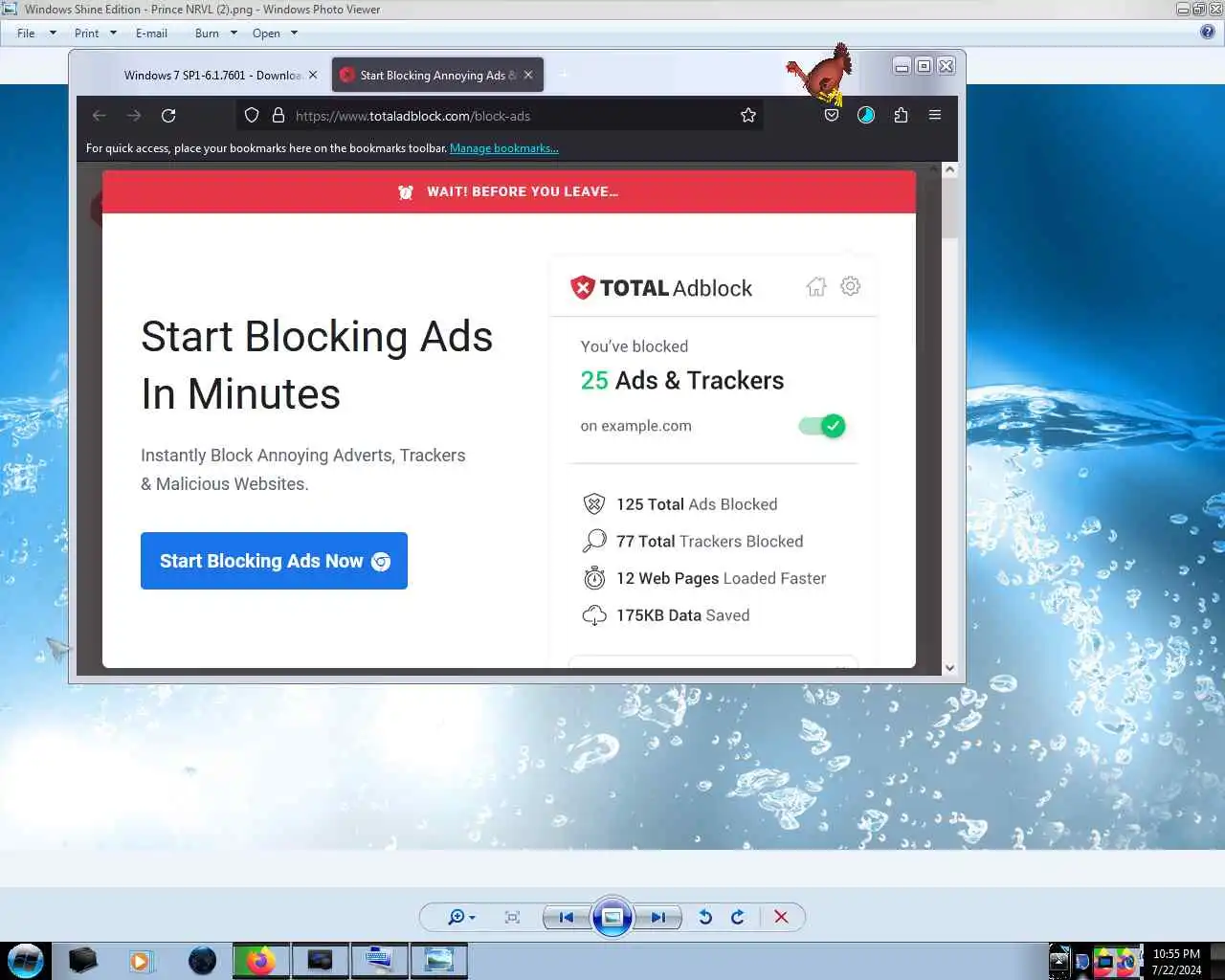Click the tracking protection shield icon
Viewport: 1225px width, 980px height.
point(252,116)
